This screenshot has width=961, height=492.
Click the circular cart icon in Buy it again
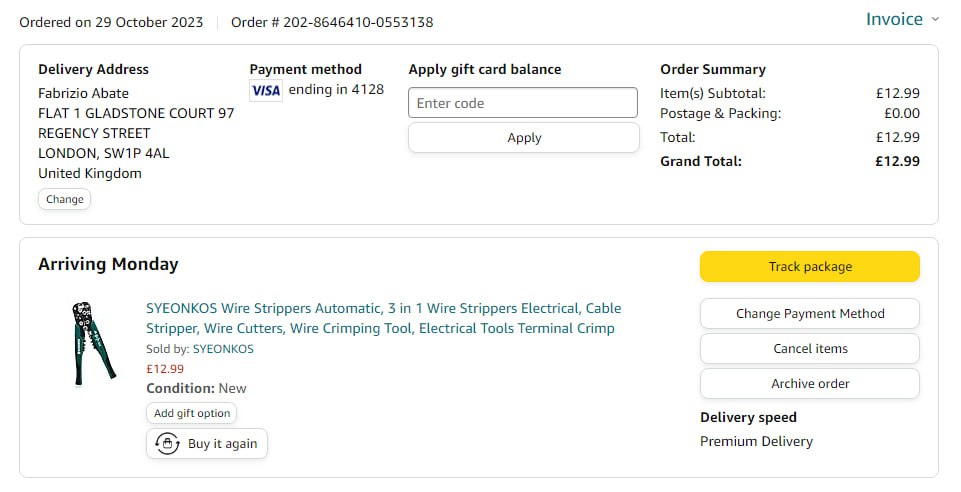click(168, 443)
